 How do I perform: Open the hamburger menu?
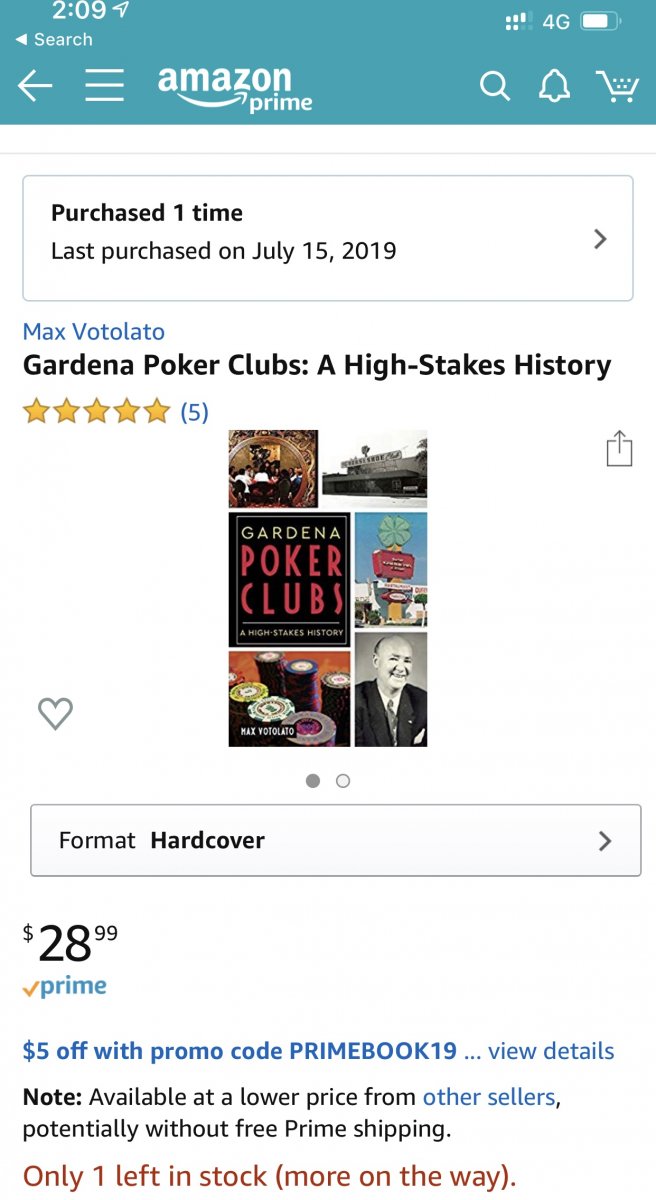104,86
